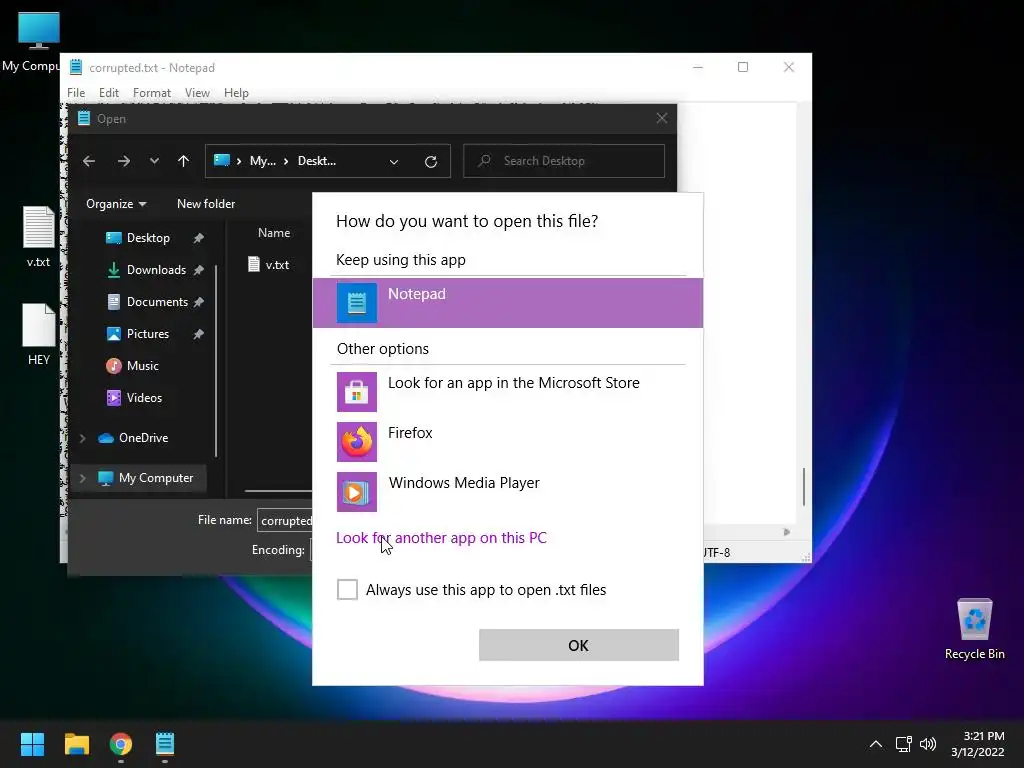Image resolution: width=1024 pixels, height=768 pixels.
Task: Go back in the Open dialog
Action: (x=89, y=161)
